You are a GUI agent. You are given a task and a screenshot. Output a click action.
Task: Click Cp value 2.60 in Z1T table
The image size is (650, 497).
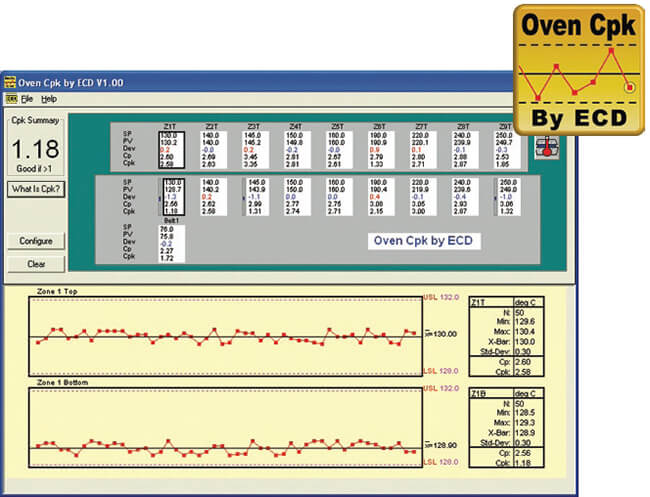pyautogui.click(x=523, y=362)
